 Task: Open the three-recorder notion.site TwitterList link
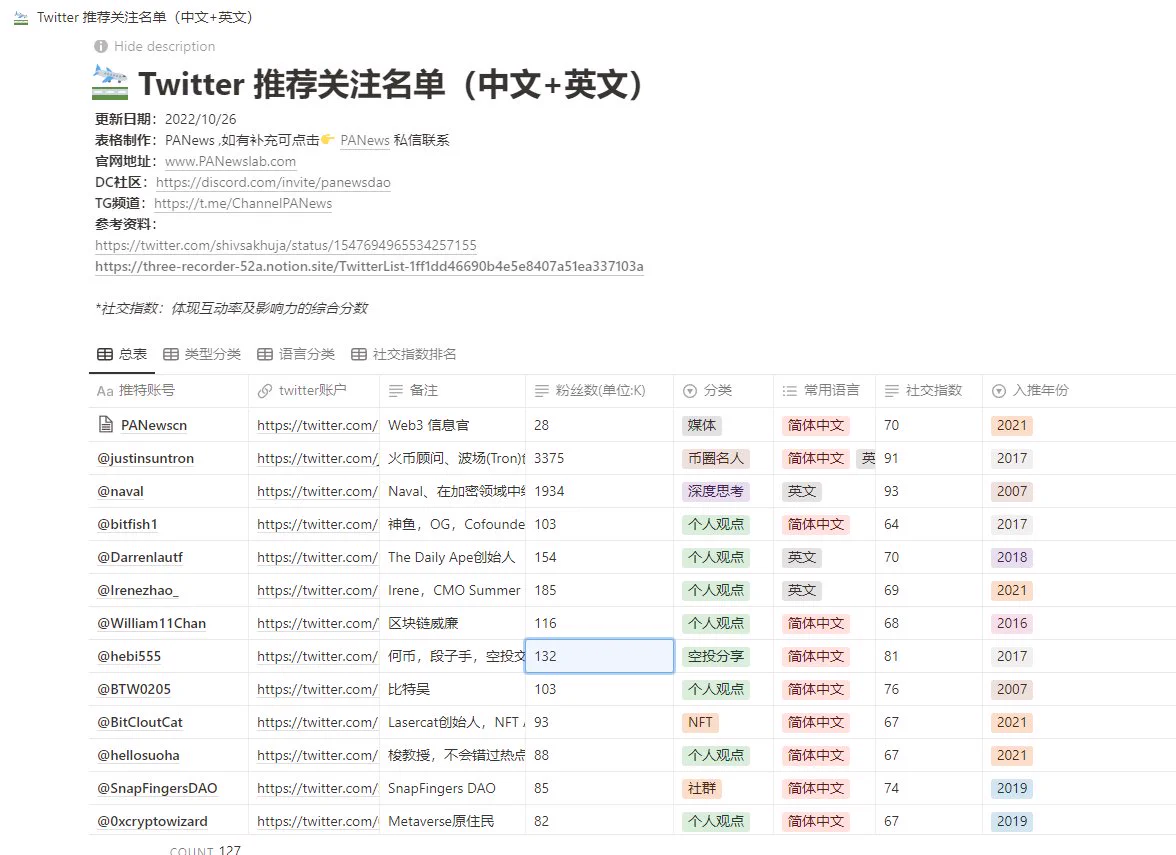pos(369,266)
